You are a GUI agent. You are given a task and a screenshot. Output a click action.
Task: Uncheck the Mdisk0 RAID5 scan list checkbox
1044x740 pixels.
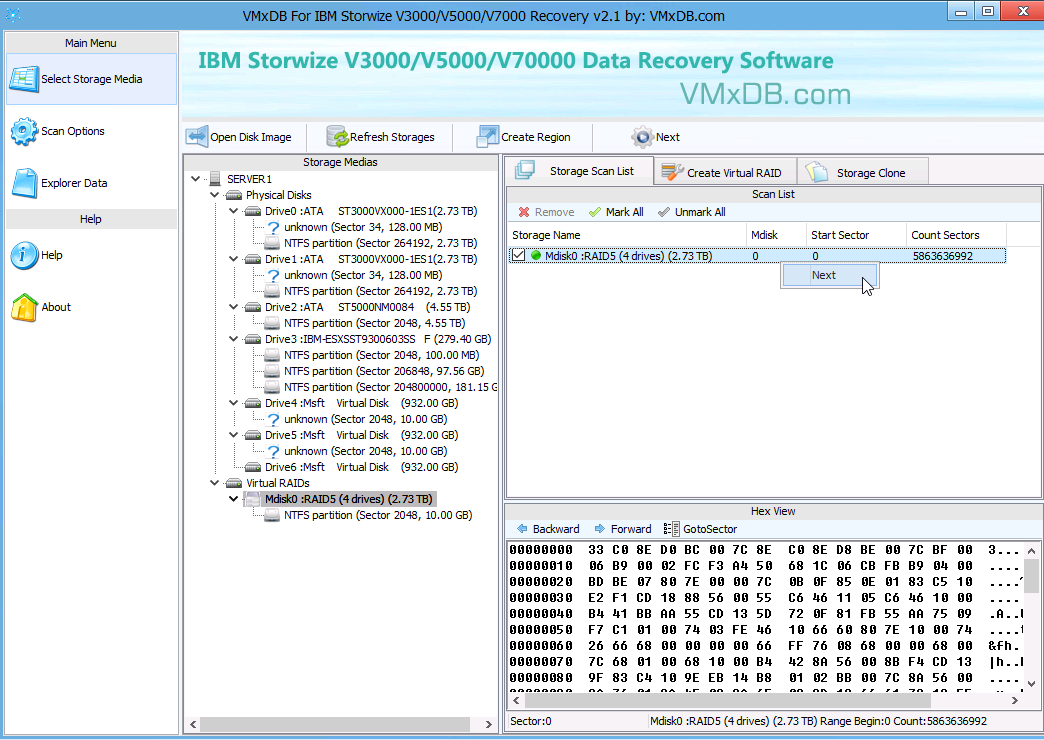[x=519, y=256]
